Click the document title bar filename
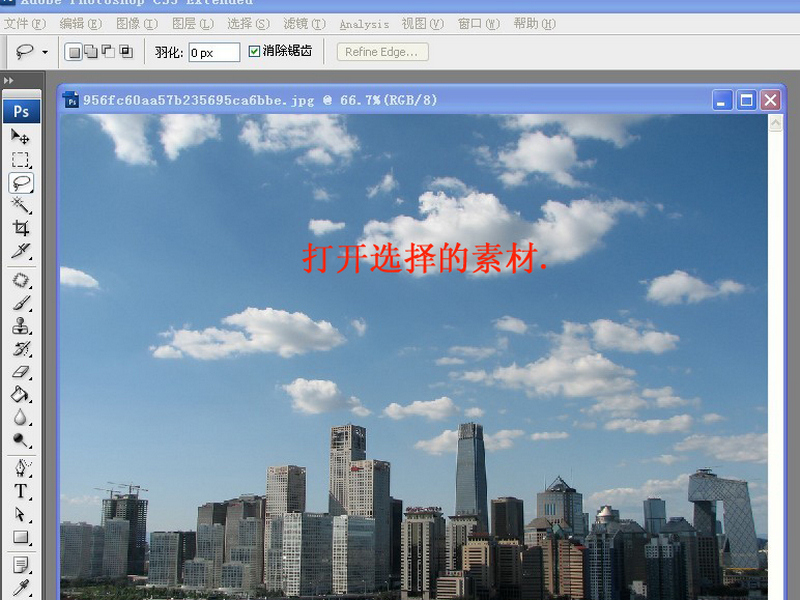800x600 pixels. [199, 100]
